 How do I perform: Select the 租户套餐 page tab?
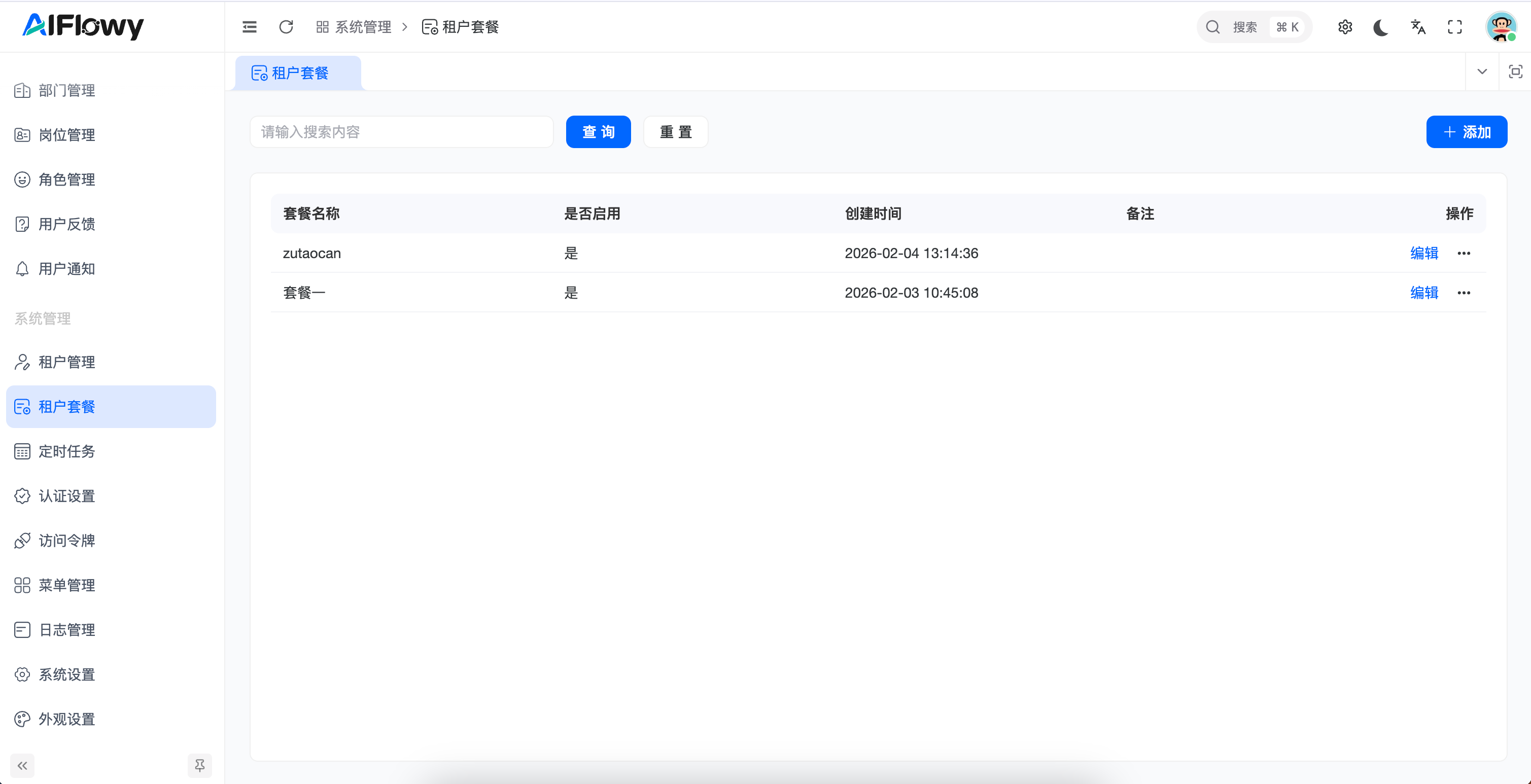coord(299,73)
